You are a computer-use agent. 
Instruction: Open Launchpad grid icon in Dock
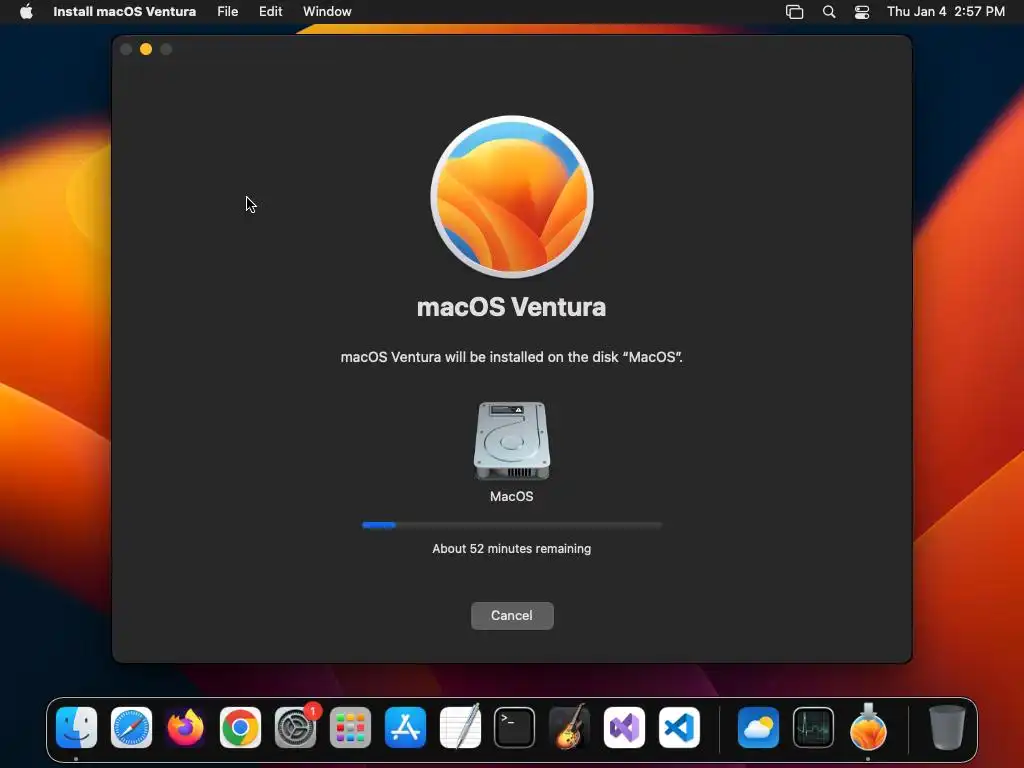[350, 727]
